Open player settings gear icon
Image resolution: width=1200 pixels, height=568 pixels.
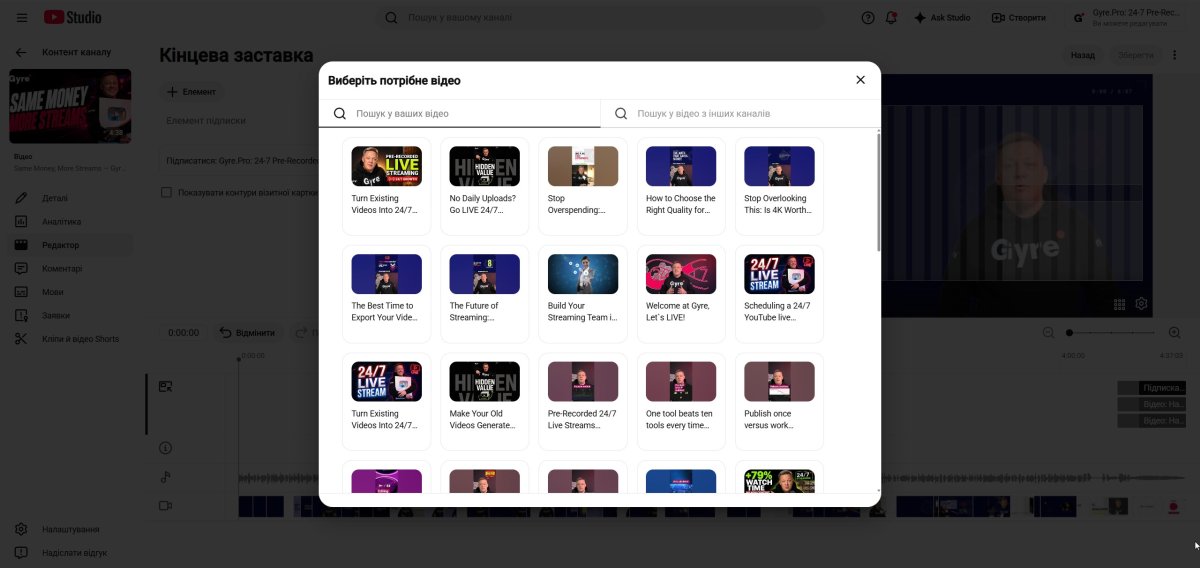click(x=1141, y=304)
